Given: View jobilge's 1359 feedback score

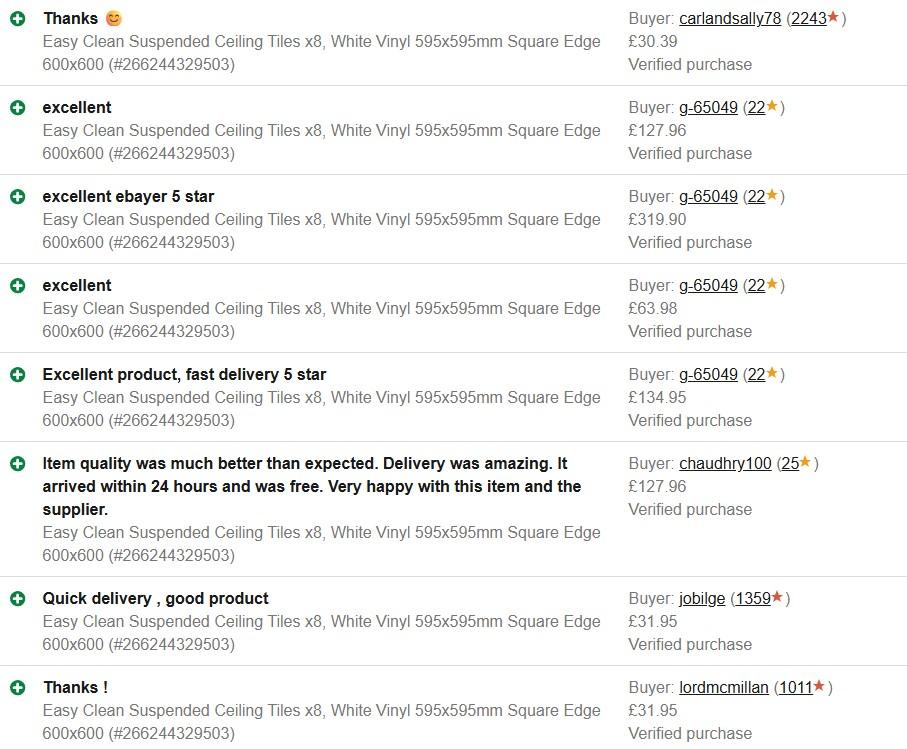Looking at the screenshot, I should [x=752, y=599].
